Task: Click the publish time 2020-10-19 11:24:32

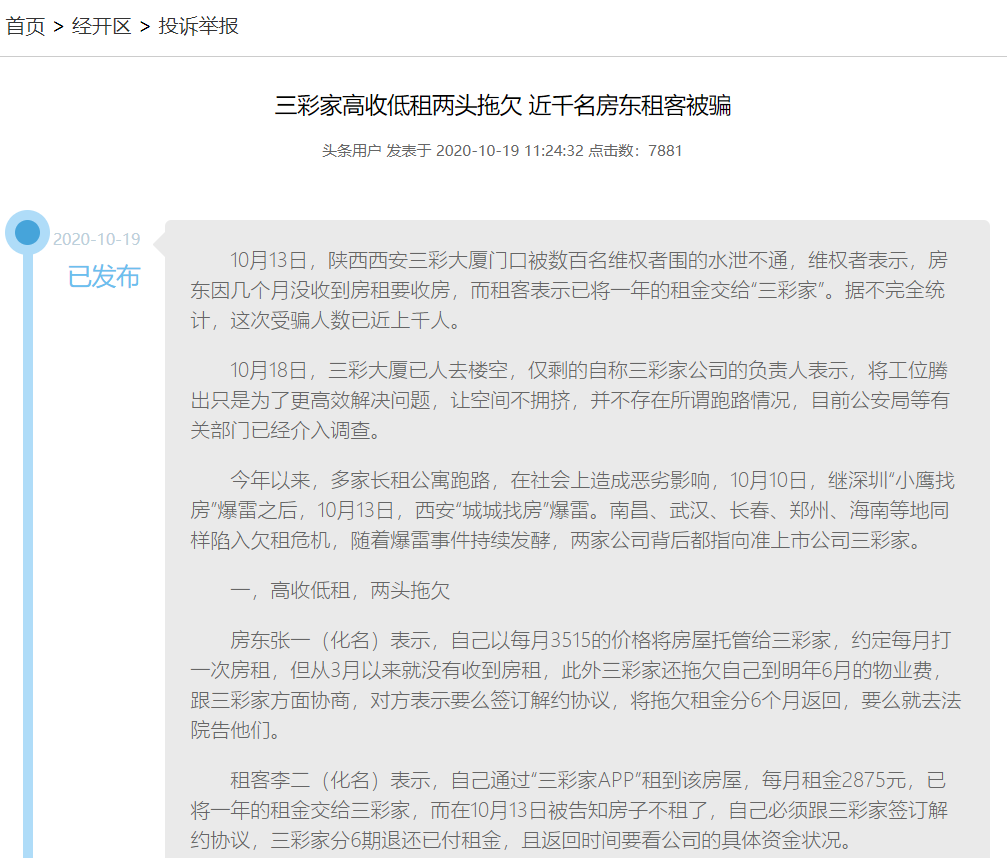Action: tap(510, 151)
